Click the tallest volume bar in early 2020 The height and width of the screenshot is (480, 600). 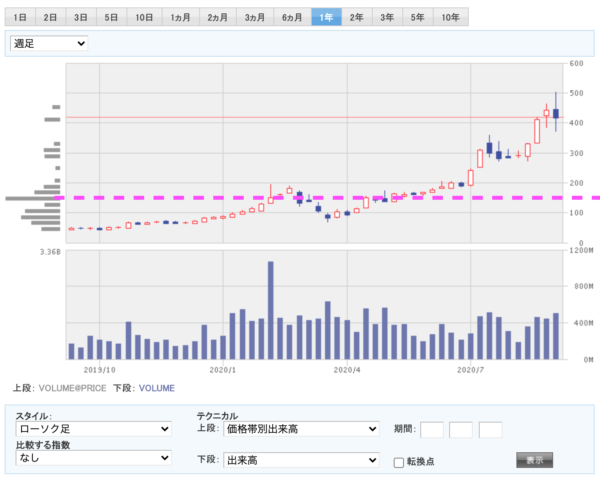click(x=271, y=310)
